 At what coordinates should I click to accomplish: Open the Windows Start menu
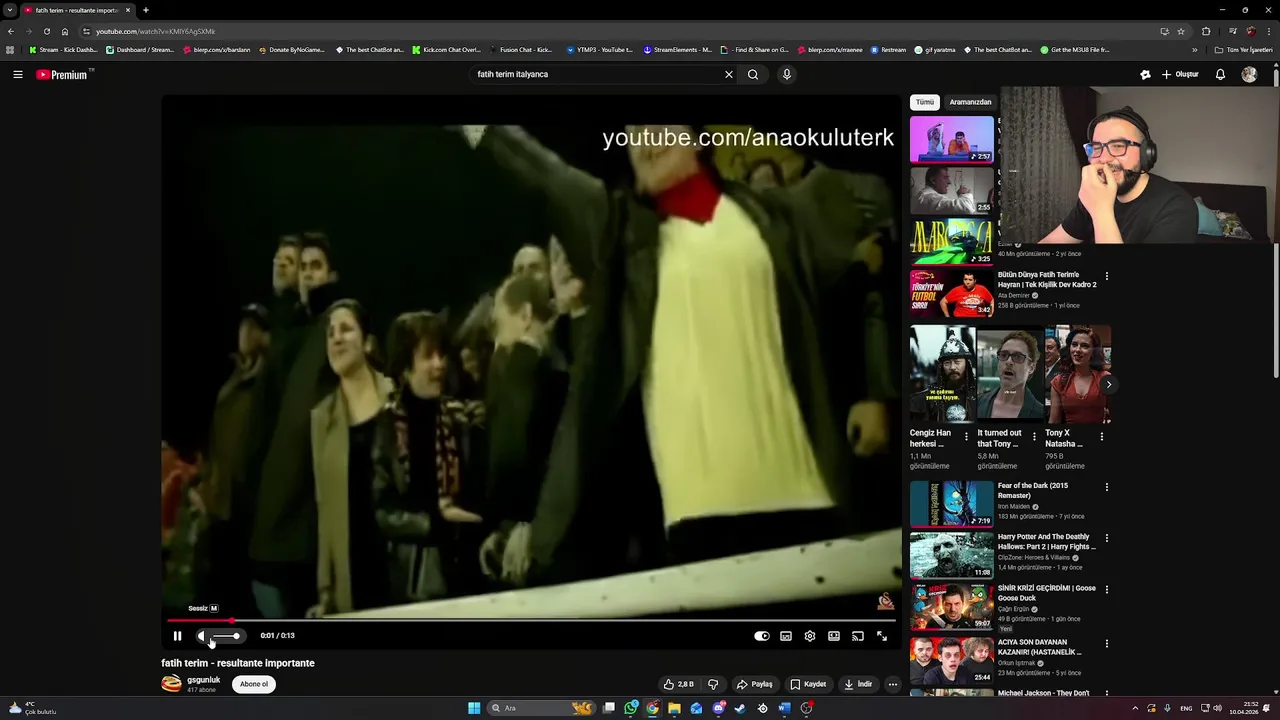[474, 708]
